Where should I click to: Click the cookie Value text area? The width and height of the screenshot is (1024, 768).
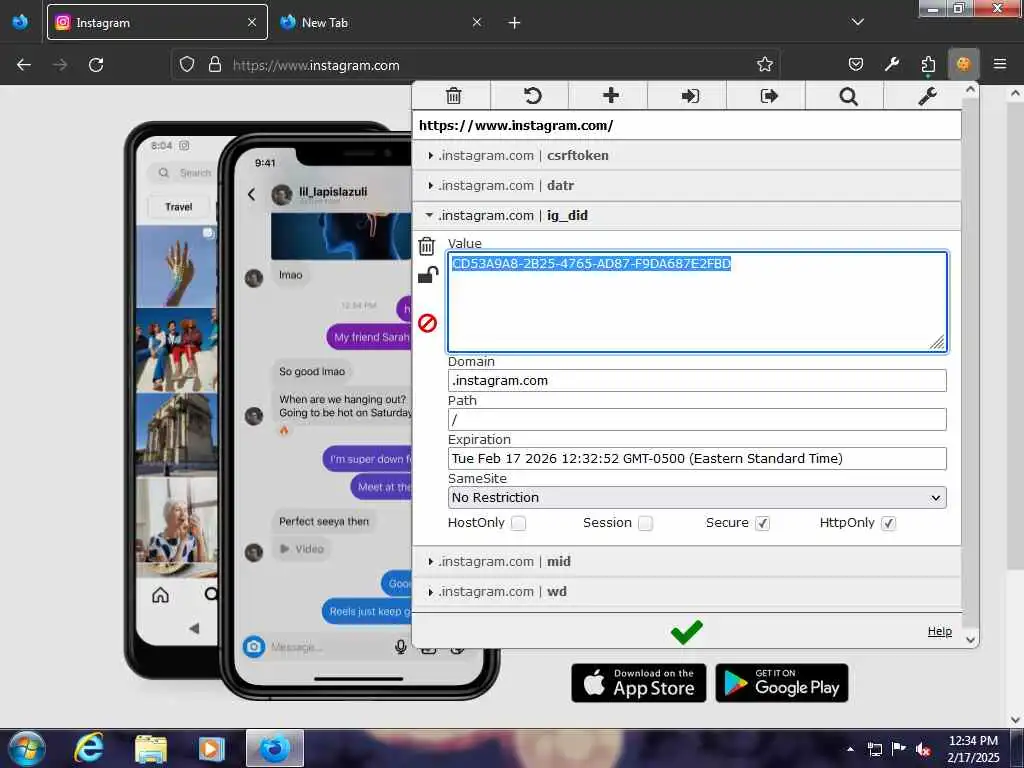[697, 302]
